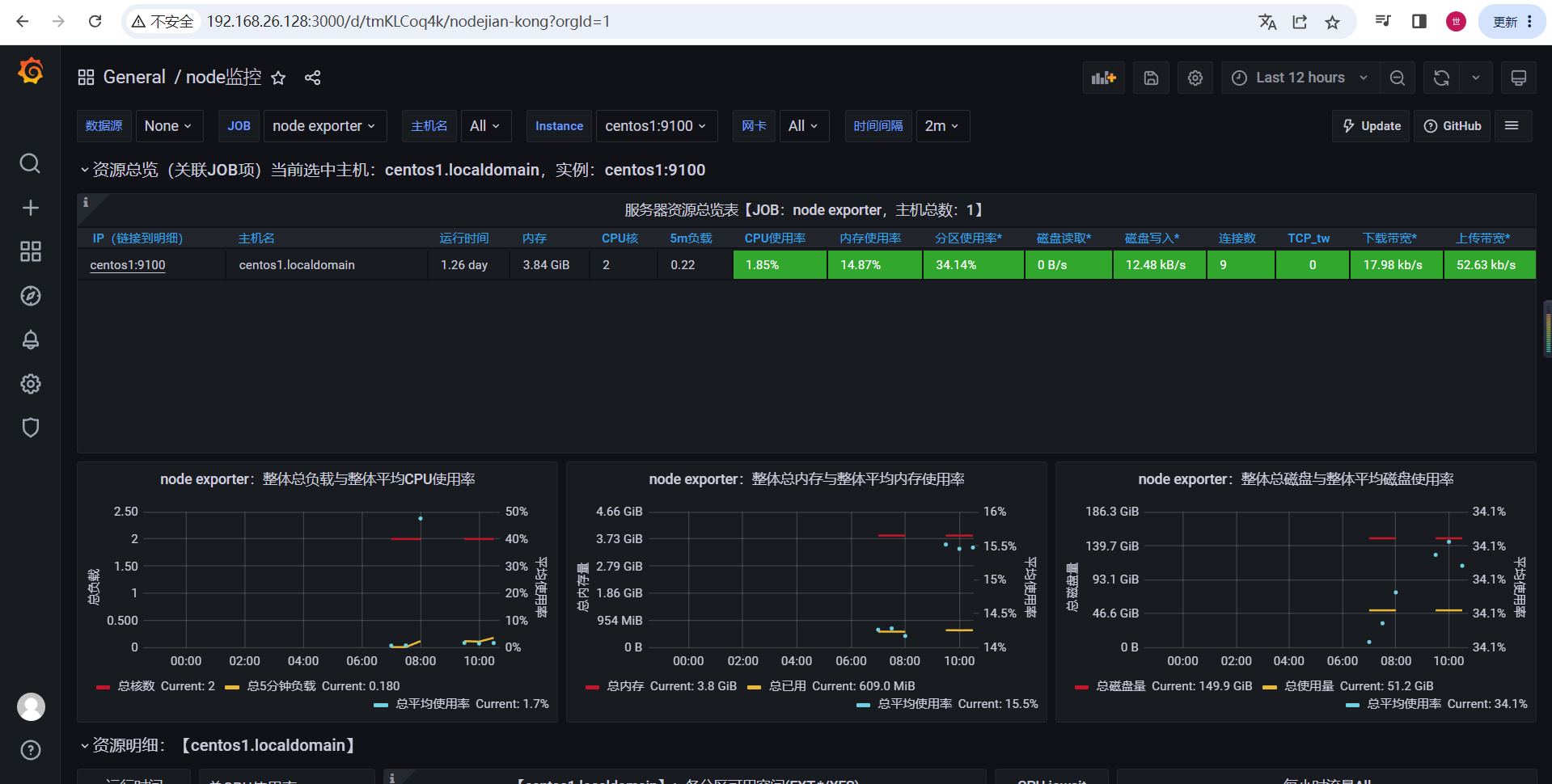Star the node监控 dashboard
This screenshot has height=784, width=1552.
click(278, 78)
